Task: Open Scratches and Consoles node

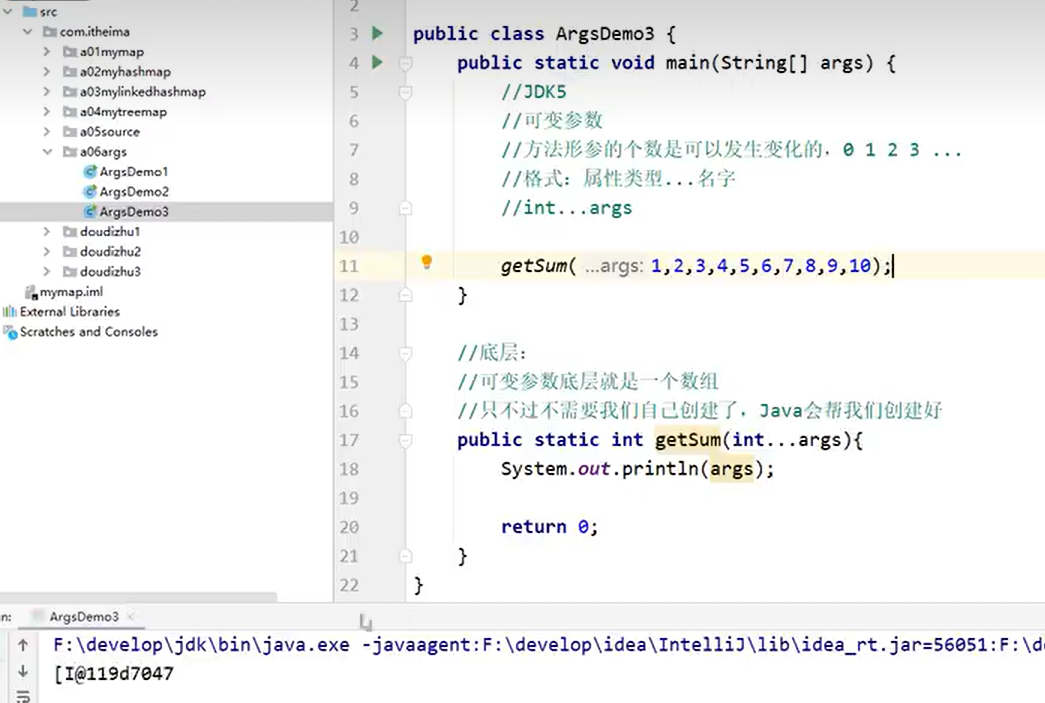Action: [89, 331]
